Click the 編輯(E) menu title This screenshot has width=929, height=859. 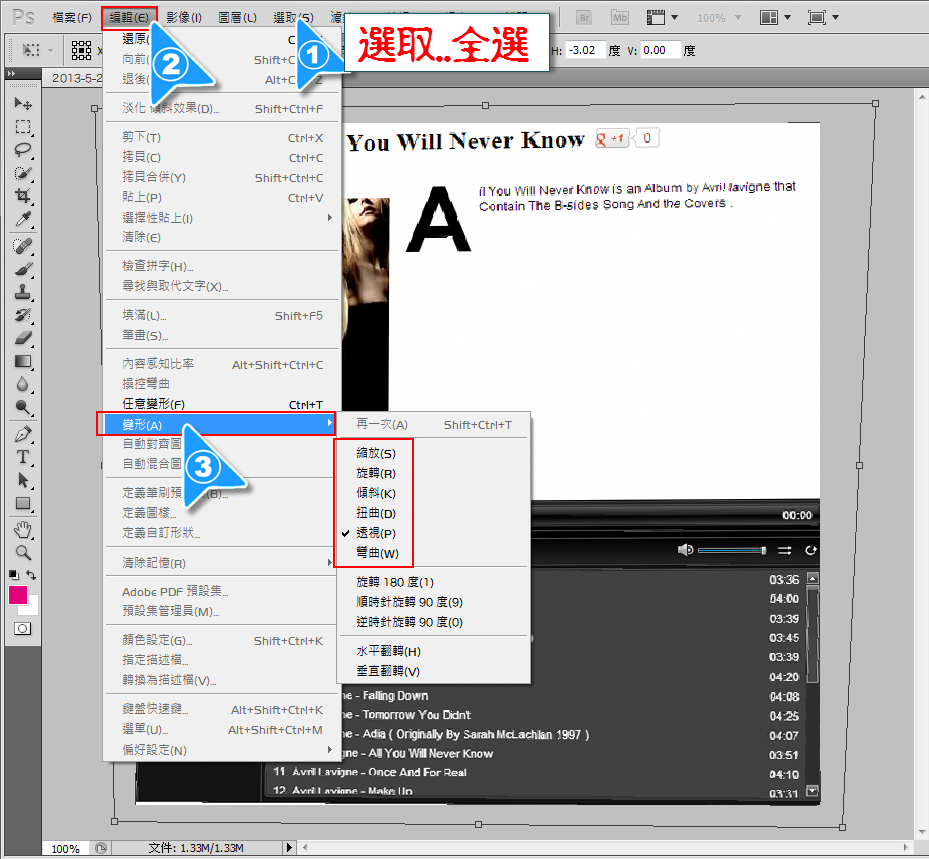tap(129, 18)
